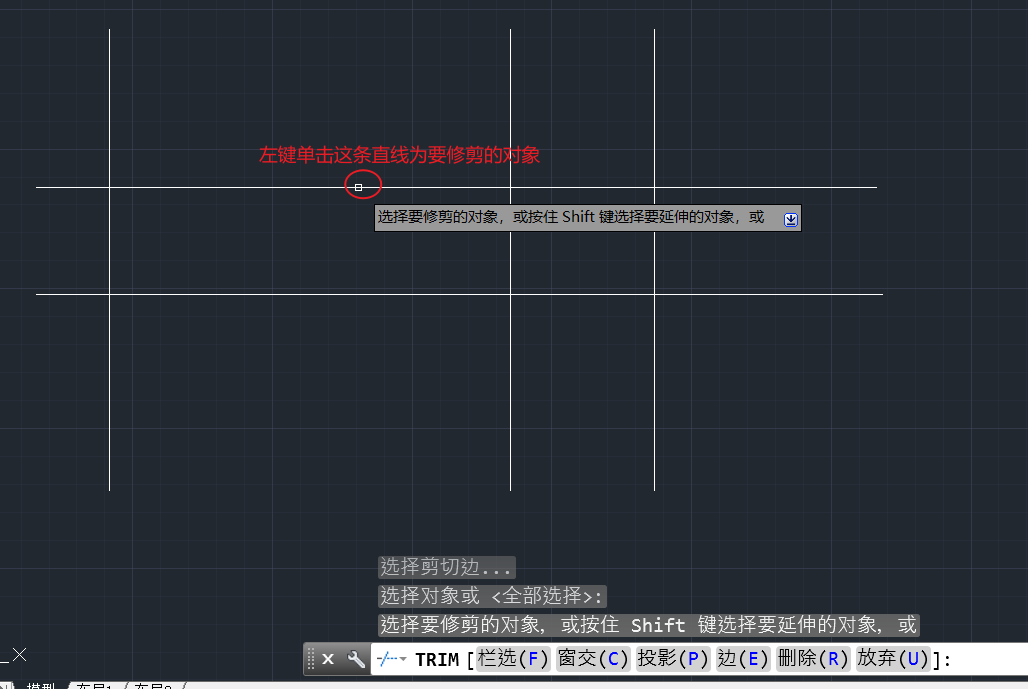Click the crosshair UCS marker at bottom left

pos(18,655)
